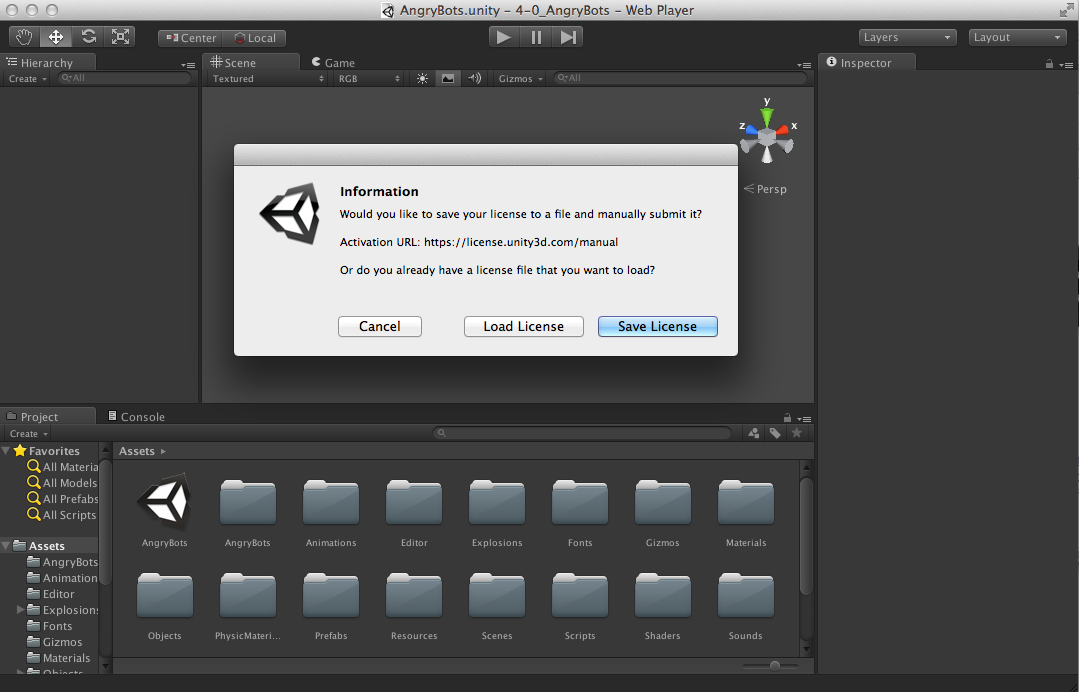Toggle Local handle rotation button
Image resolution: width=1079 pixels, height=692 pixels.
click(x=255, y=39)
